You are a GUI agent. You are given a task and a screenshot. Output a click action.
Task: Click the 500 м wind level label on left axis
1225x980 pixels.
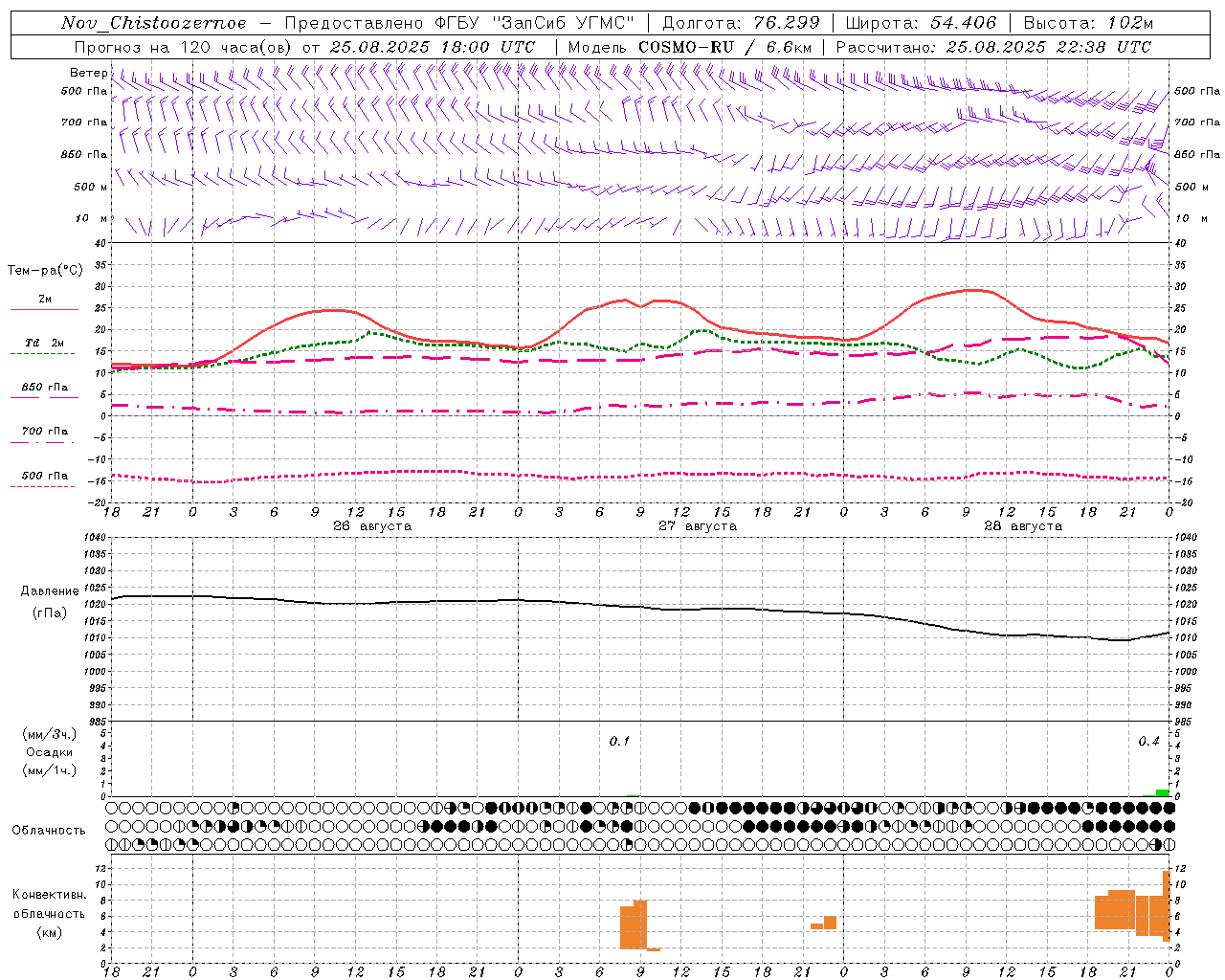90,188
